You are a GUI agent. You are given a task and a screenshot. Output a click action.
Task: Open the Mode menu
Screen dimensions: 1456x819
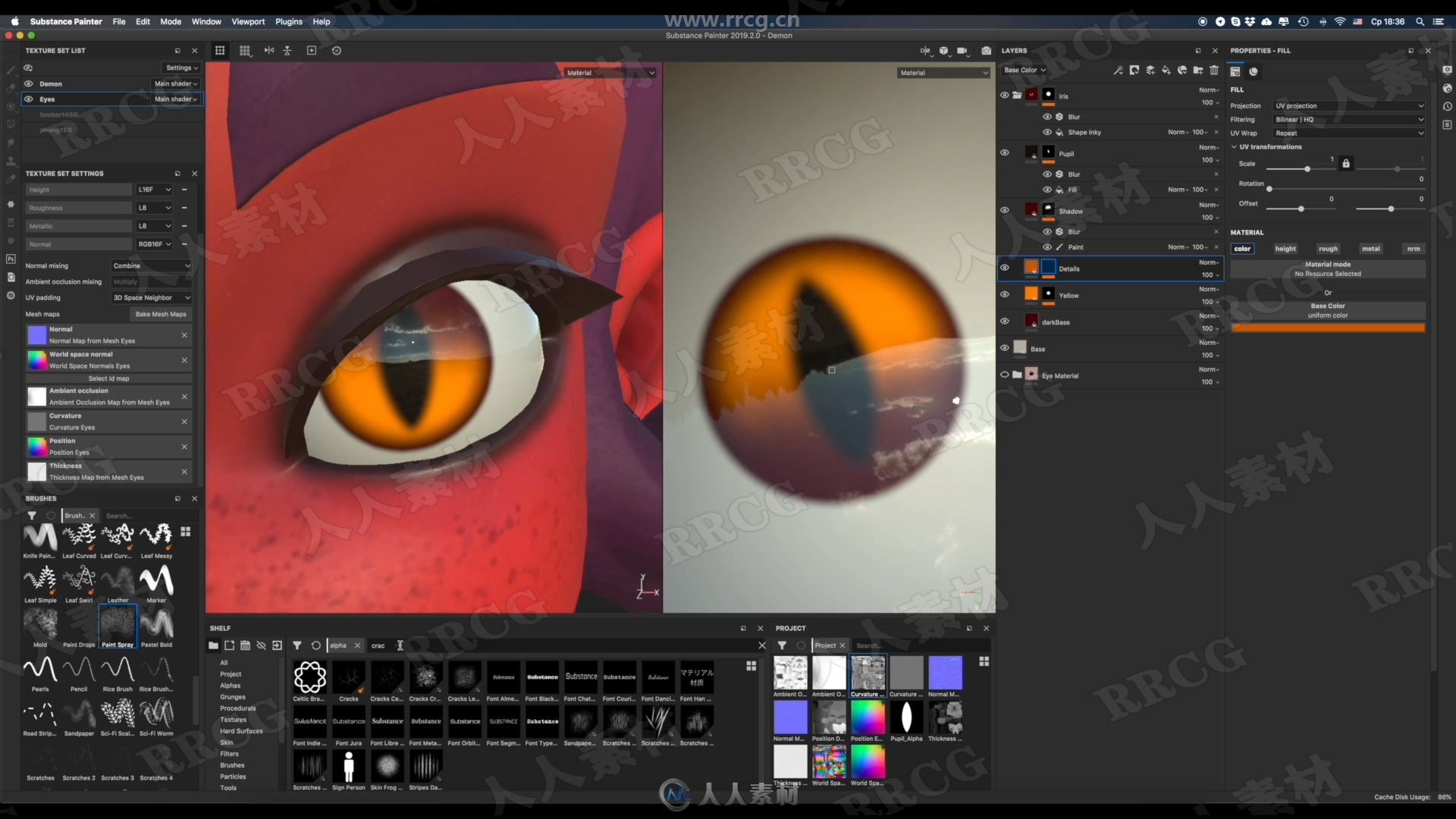click(x=171, y=21)
